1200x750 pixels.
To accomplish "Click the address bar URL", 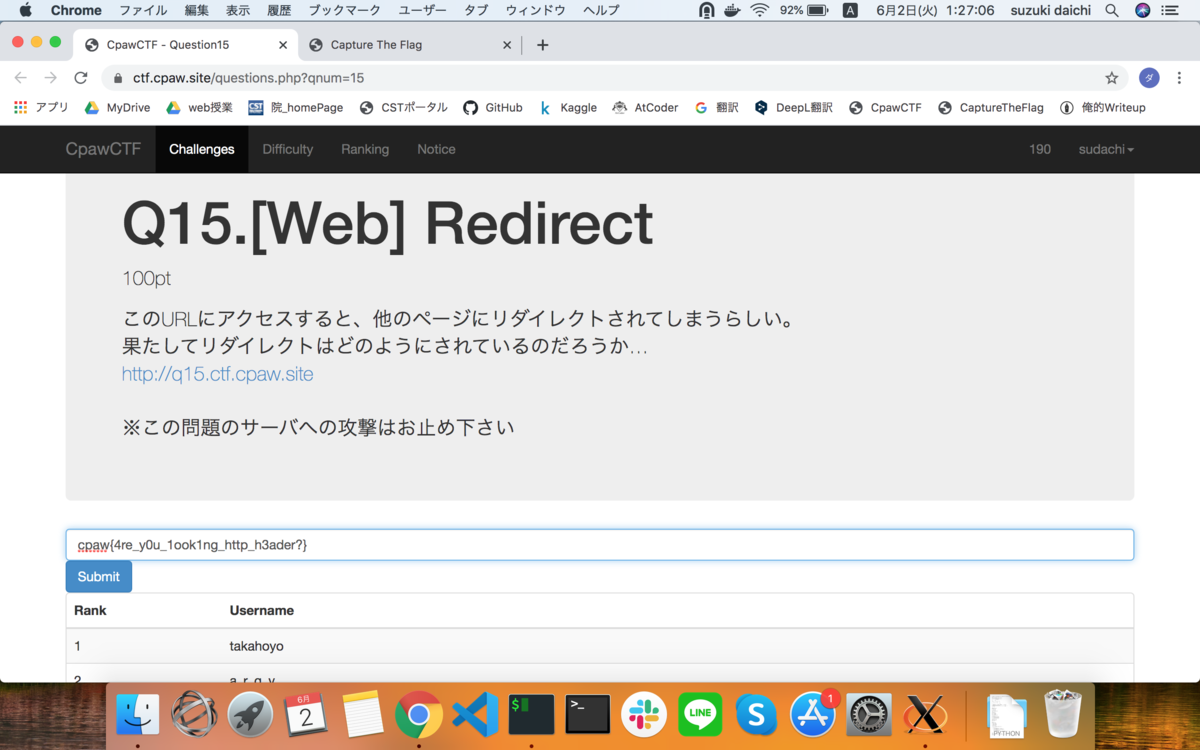I will 248,78.
